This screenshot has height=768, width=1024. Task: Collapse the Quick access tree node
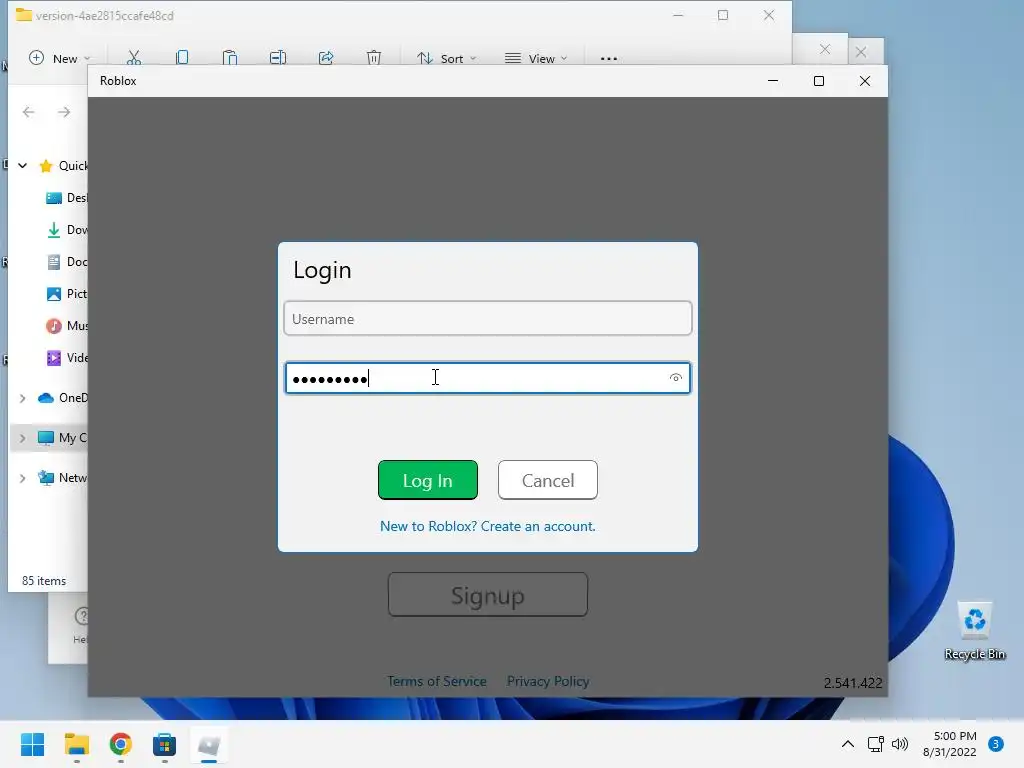(x=23, y=166)
